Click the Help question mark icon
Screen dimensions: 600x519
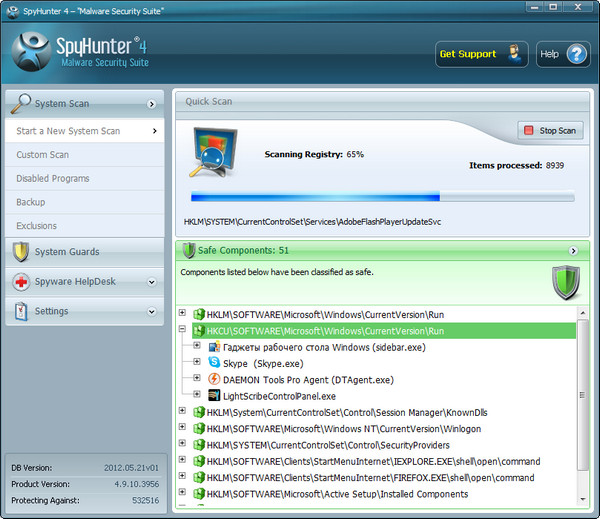[x=578, y=54]
